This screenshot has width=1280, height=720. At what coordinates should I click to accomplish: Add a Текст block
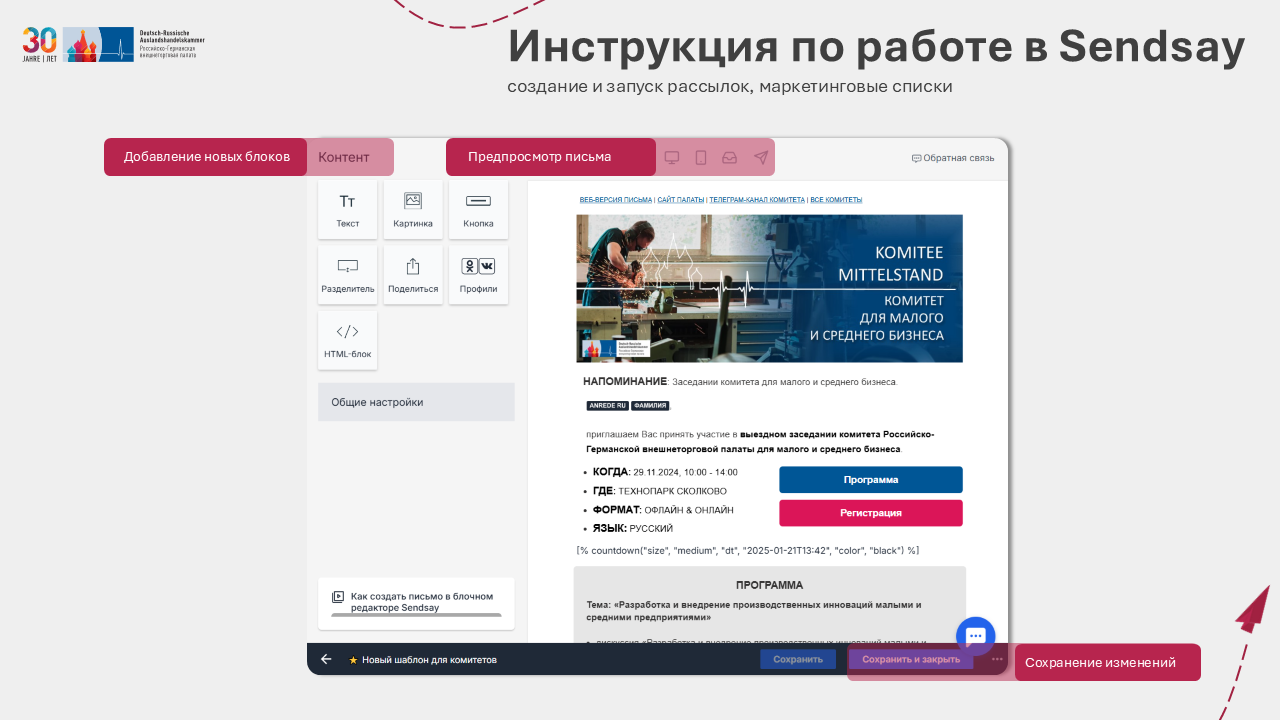click(x=348, y=210)
